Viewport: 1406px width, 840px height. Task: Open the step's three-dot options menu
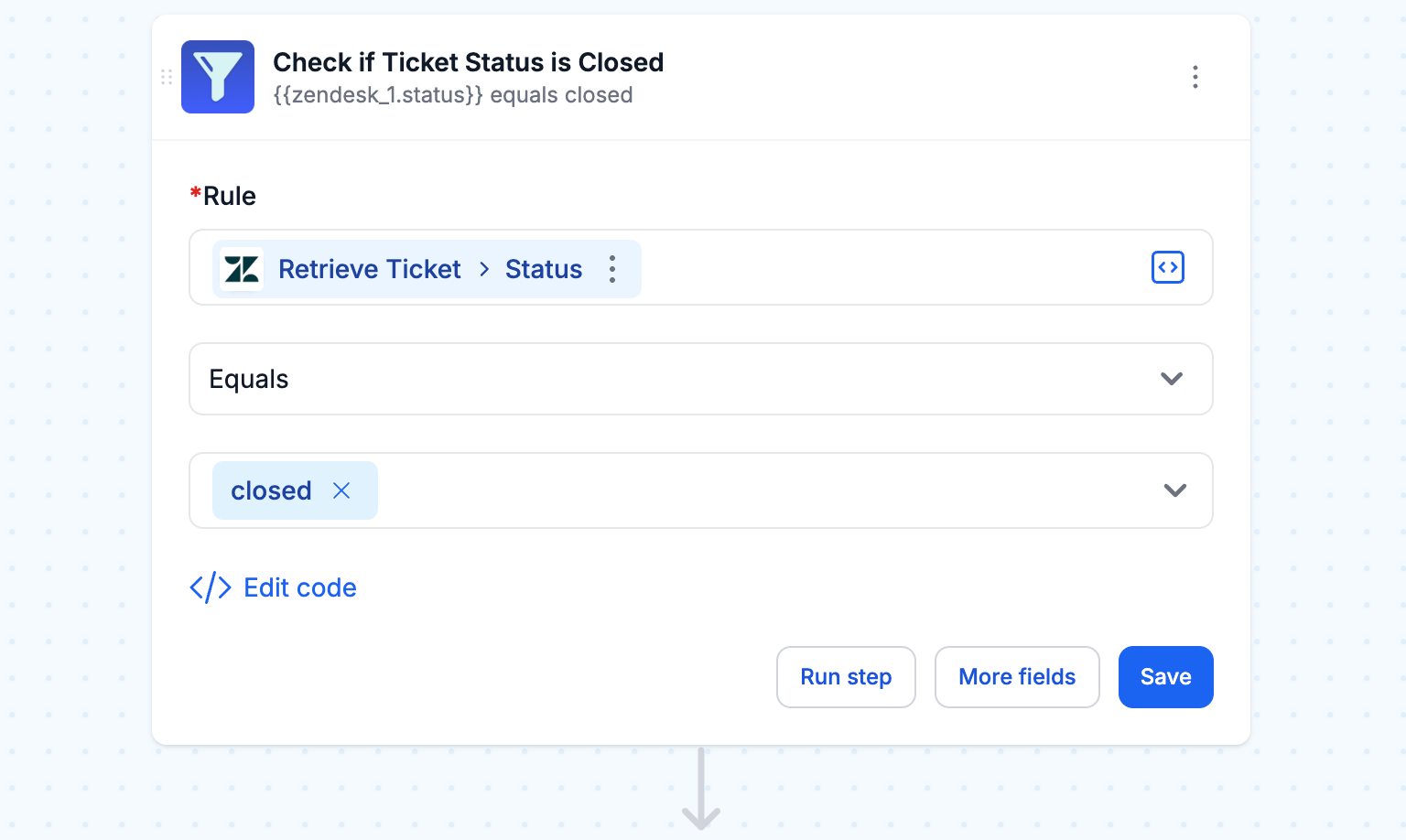(1195, 77)
